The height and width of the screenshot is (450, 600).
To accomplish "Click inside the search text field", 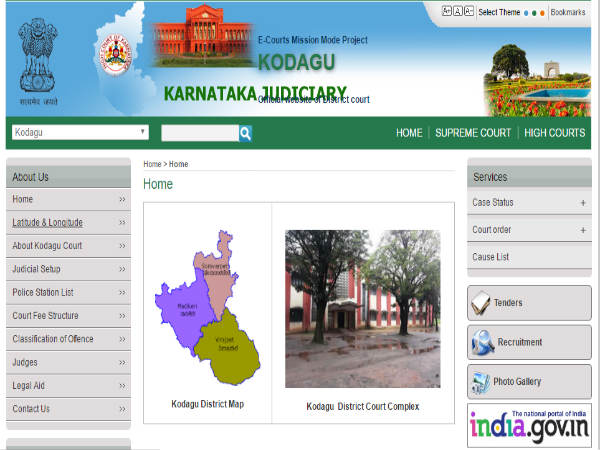I will click(x=199, y=133).
